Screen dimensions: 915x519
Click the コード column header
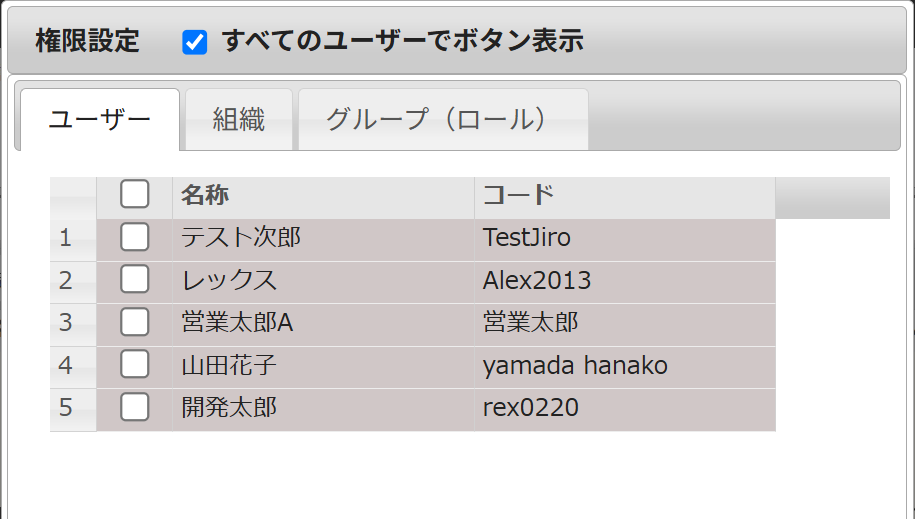(x=625, y=198)
